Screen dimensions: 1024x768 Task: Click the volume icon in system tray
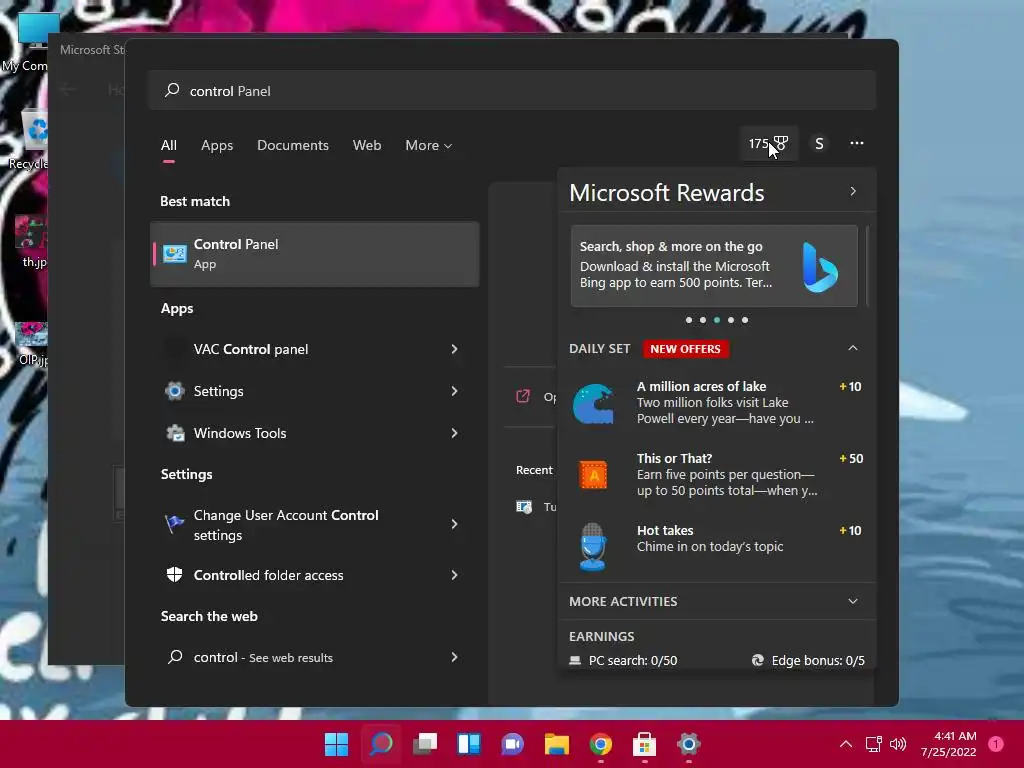click(898, 744)
